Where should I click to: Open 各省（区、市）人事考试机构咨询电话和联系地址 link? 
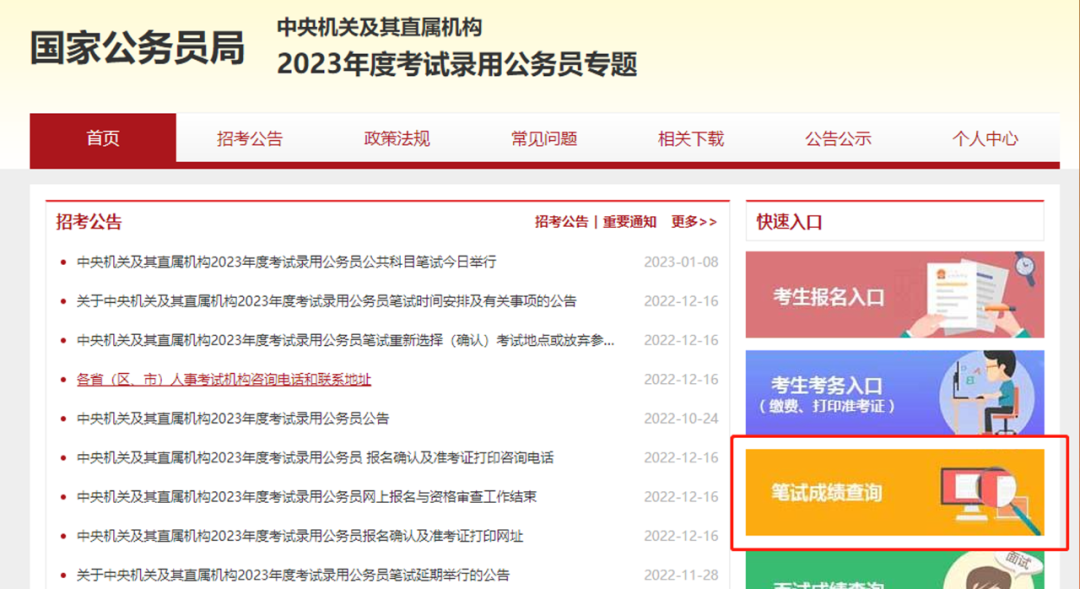point(224,380)
